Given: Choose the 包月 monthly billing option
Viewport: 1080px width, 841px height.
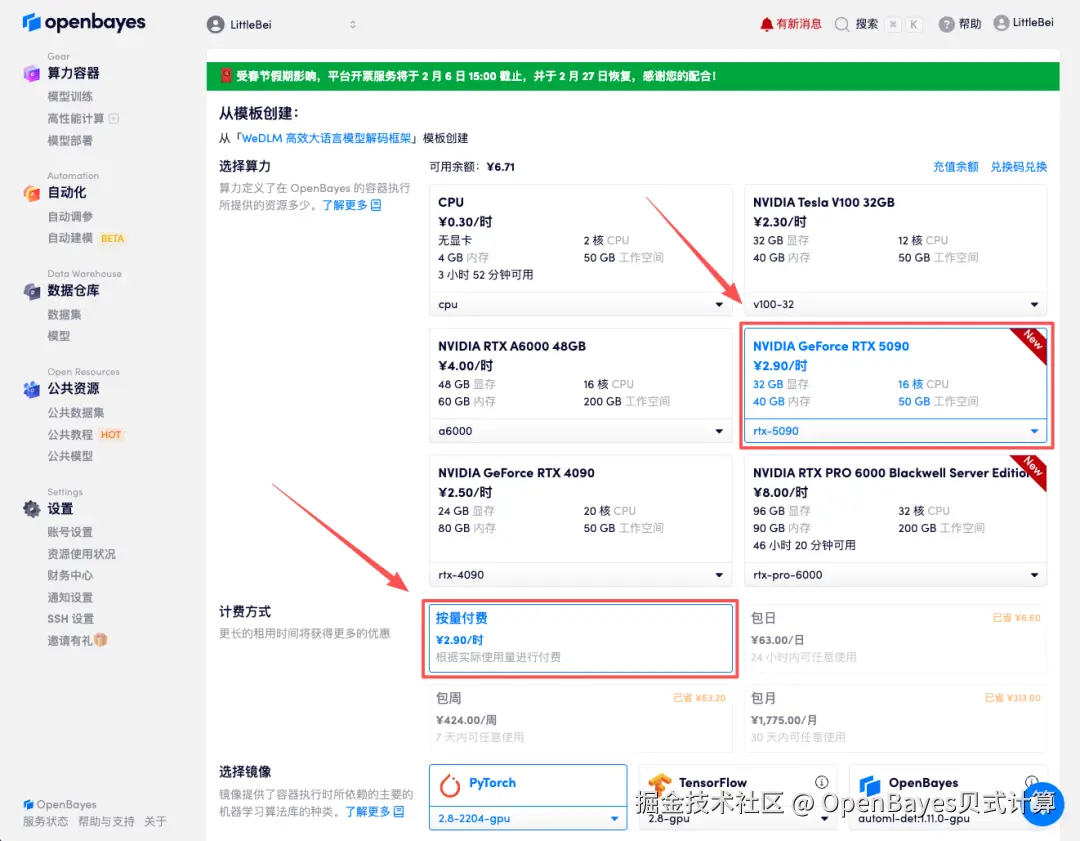Looking at the screenshot, I should [895, 715].
